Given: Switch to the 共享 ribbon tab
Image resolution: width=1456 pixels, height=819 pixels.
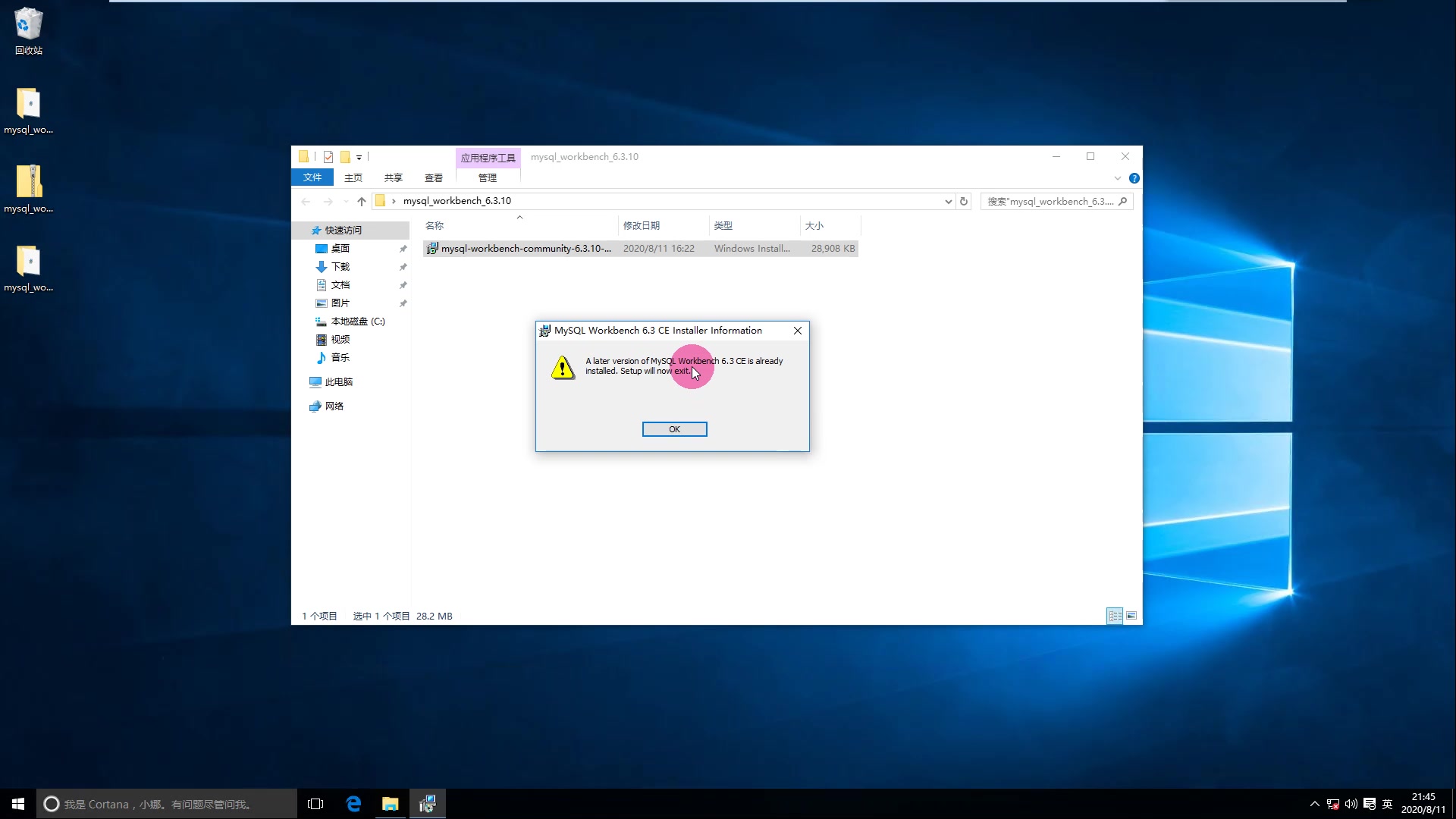Looking at the screenshot, I should click(393, 177).
